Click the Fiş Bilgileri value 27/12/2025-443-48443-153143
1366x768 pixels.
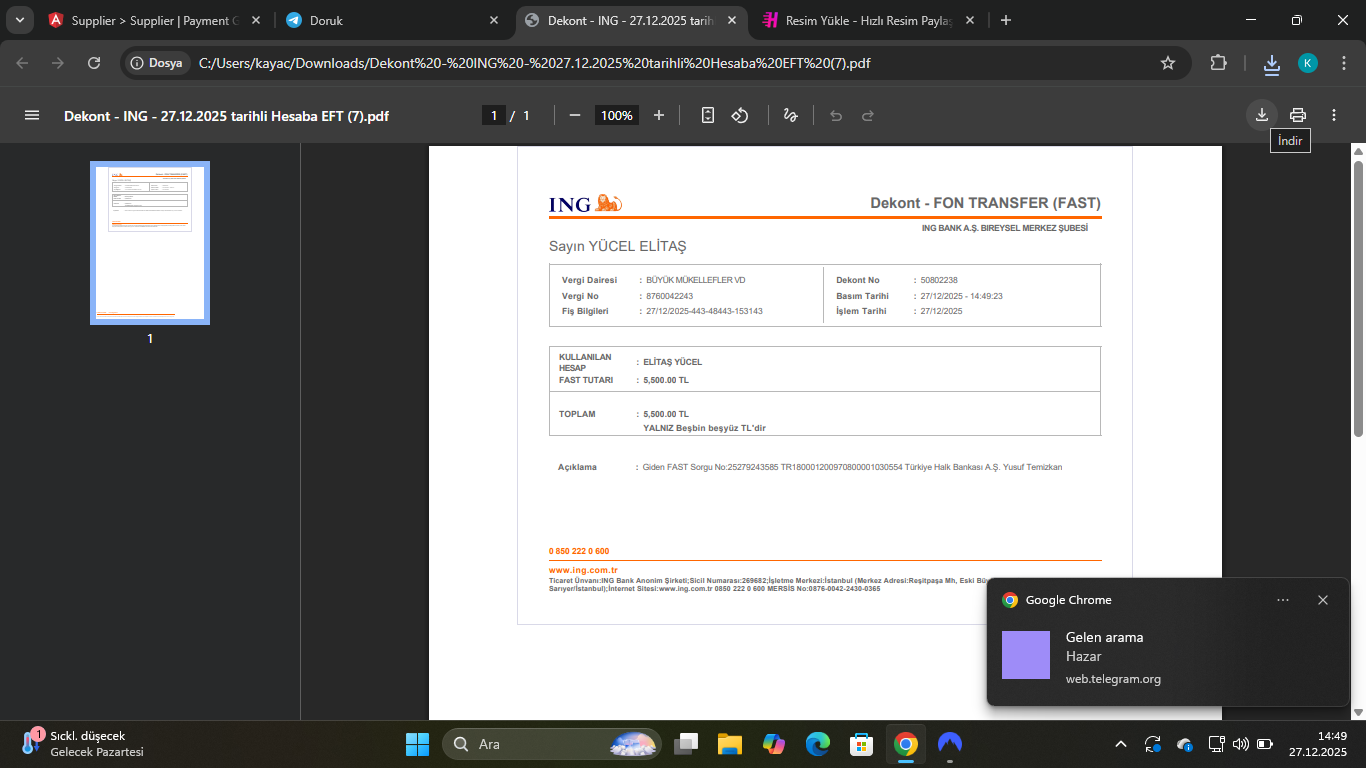point(704,311)
